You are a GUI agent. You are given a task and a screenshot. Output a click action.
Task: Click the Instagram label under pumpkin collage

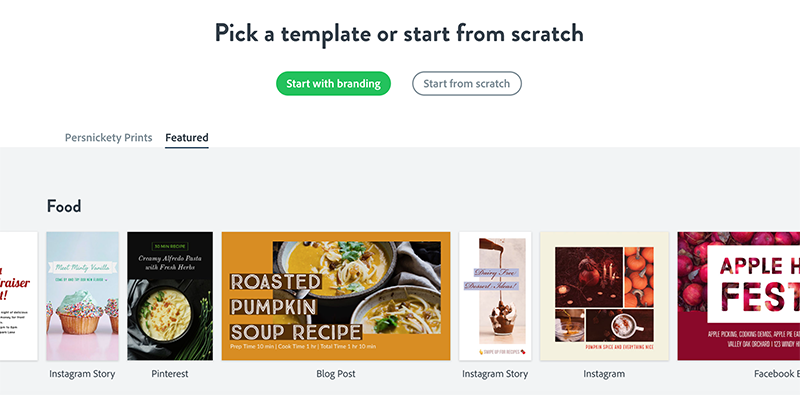tap(604, 374)
